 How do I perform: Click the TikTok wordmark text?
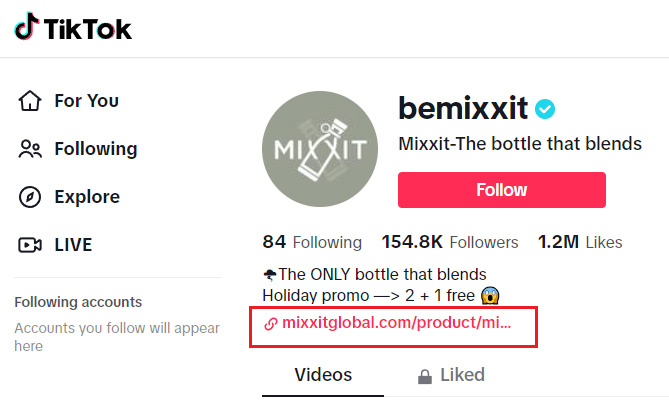(87, 29)
